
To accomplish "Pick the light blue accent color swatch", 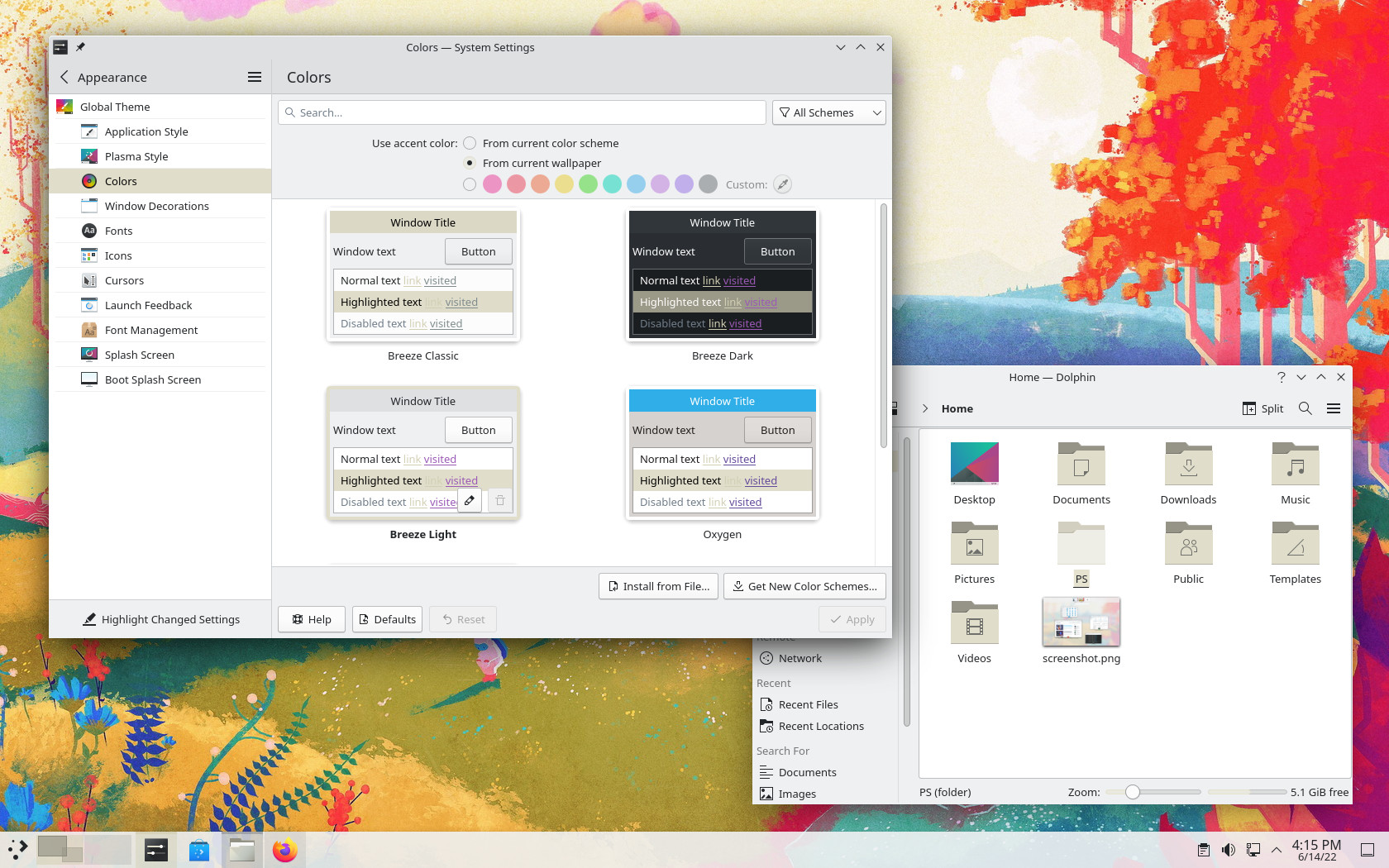I will point(636,184).
